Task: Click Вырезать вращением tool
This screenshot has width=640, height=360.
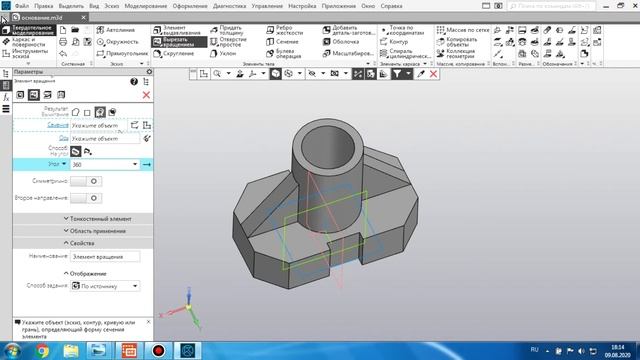Action: [x=179, y=42]
